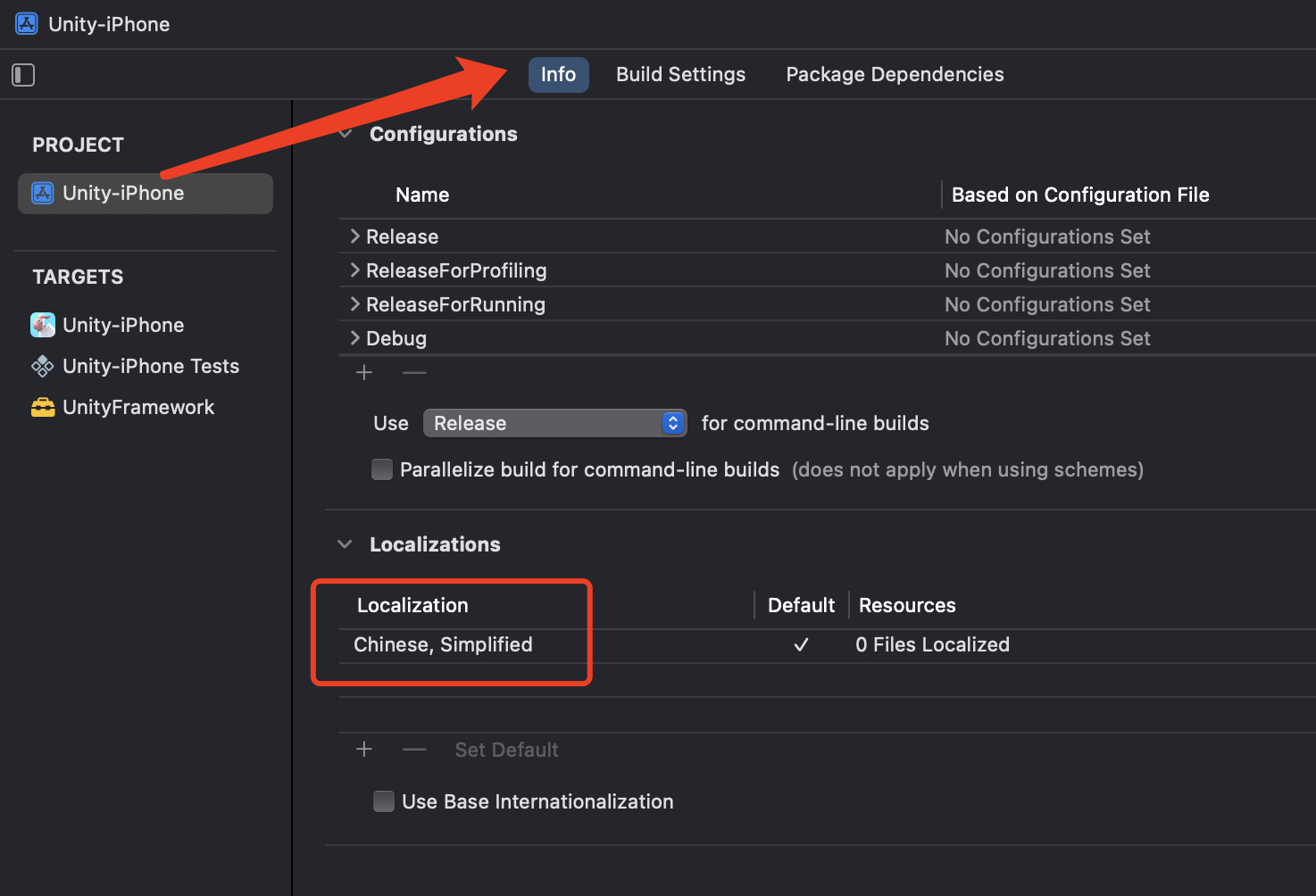Remove configuration with minus button
1316x896 pixels.
click(414, 372)
